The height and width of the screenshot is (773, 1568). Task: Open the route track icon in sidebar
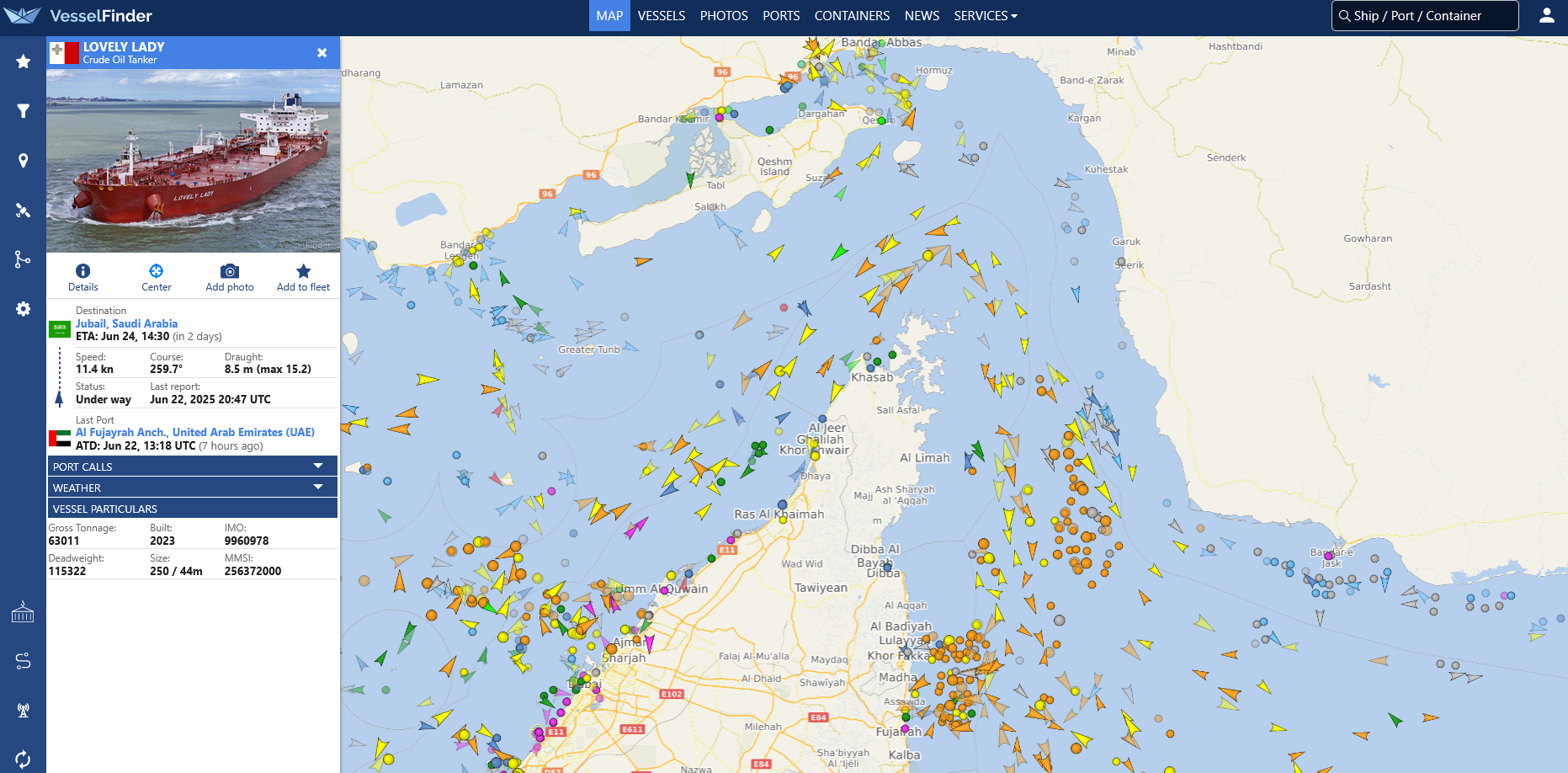point(23,259)
